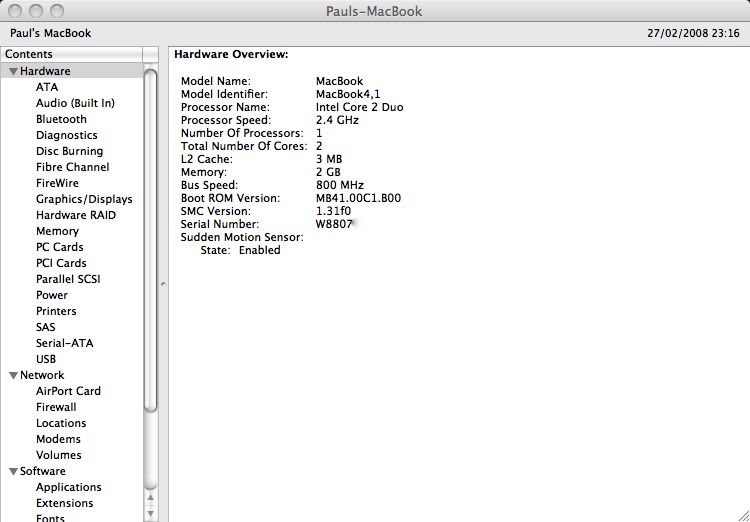Screen dimensions: 750x522
Task: Open Serial-ATA section
Action: pos(65,343)
